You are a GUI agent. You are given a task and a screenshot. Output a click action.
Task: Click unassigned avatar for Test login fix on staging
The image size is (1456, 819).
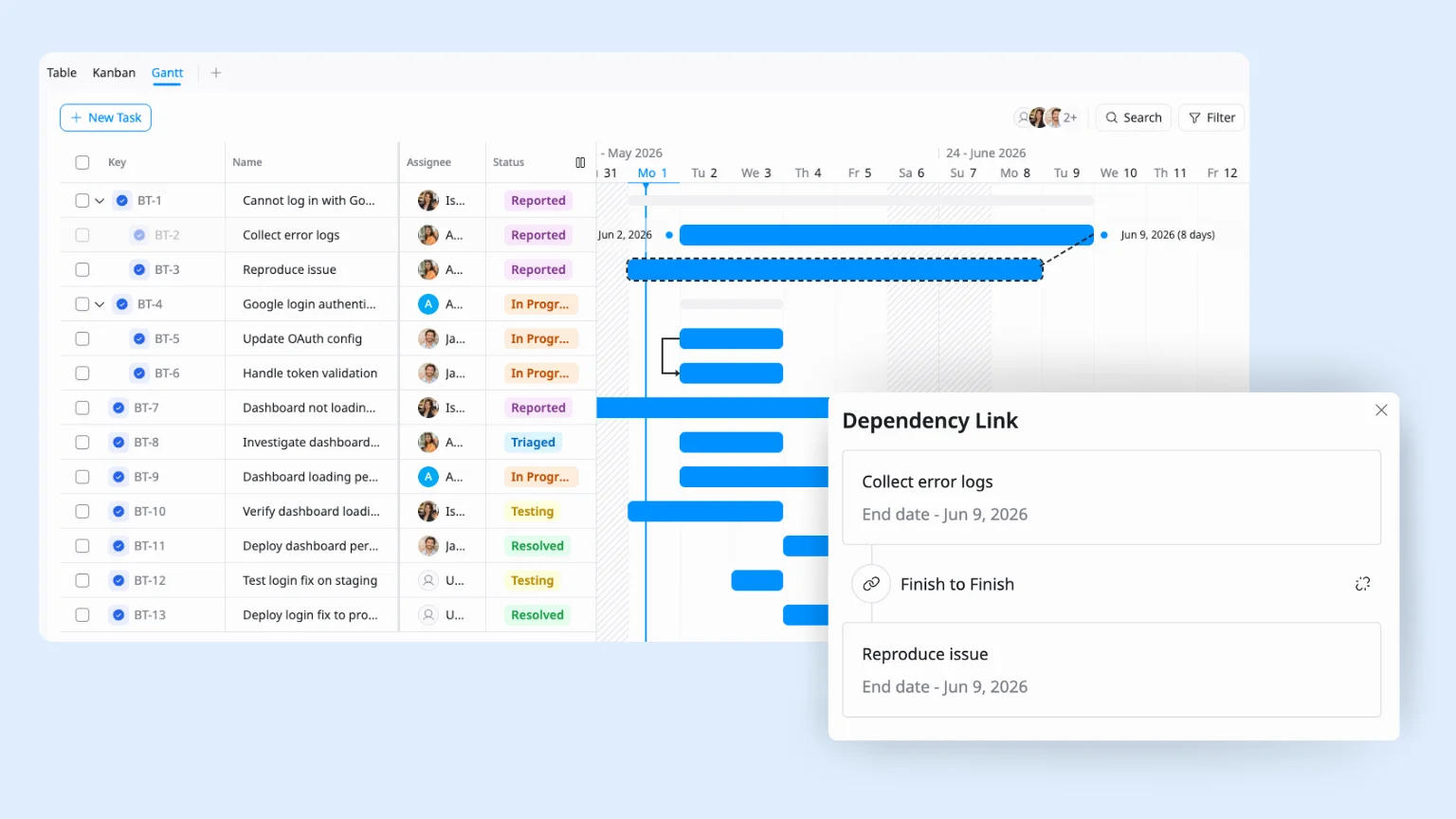point(428,580)
